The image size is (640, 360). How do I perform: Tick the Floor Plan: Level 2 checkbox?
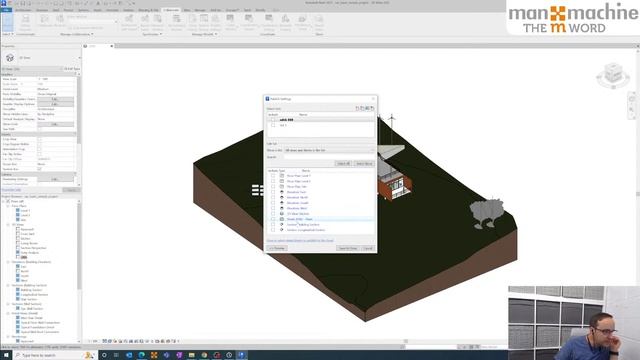[273, 181]
